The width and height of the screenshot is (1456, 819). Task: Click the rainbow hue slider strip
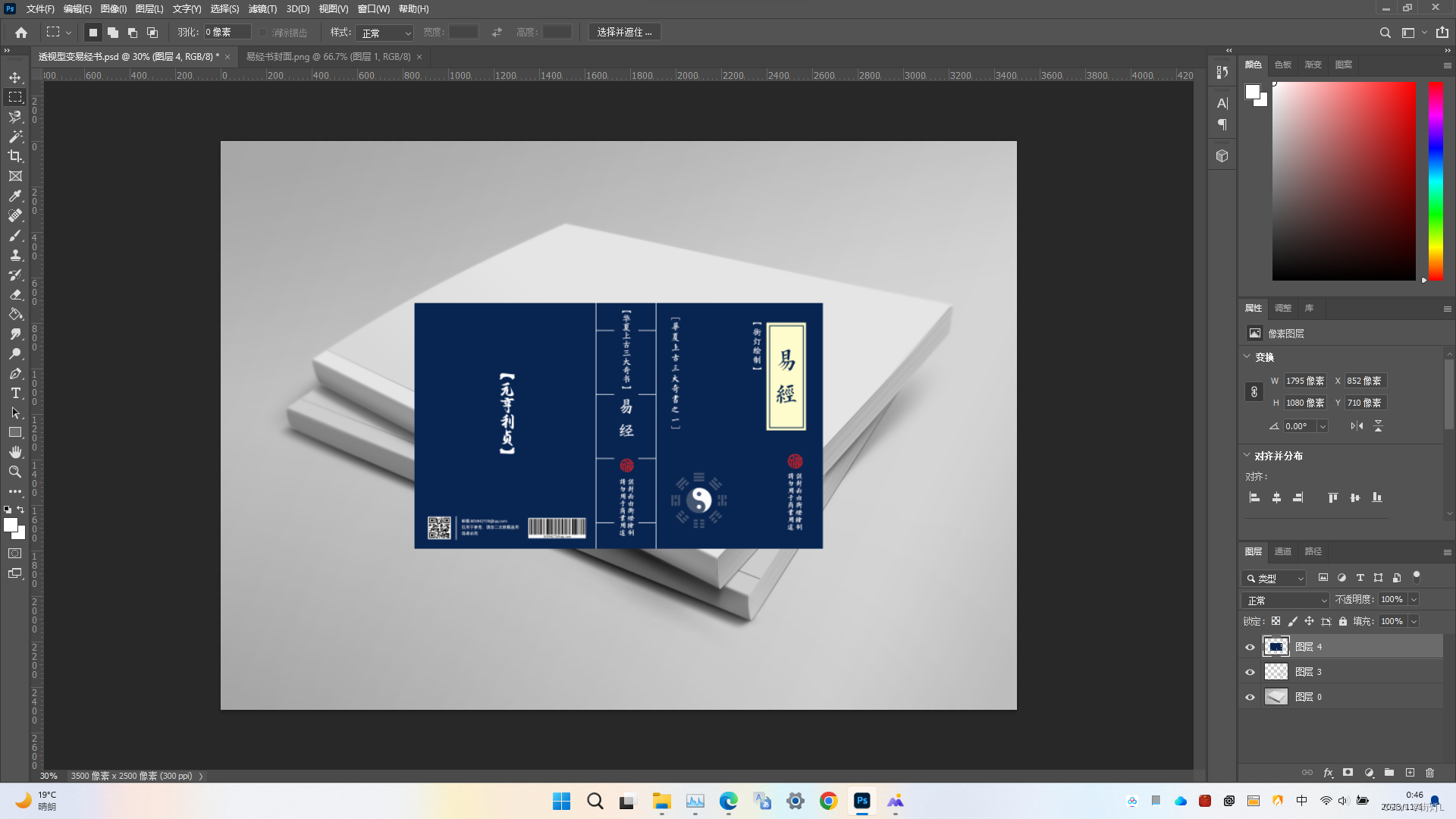(x=1436, y=180)
